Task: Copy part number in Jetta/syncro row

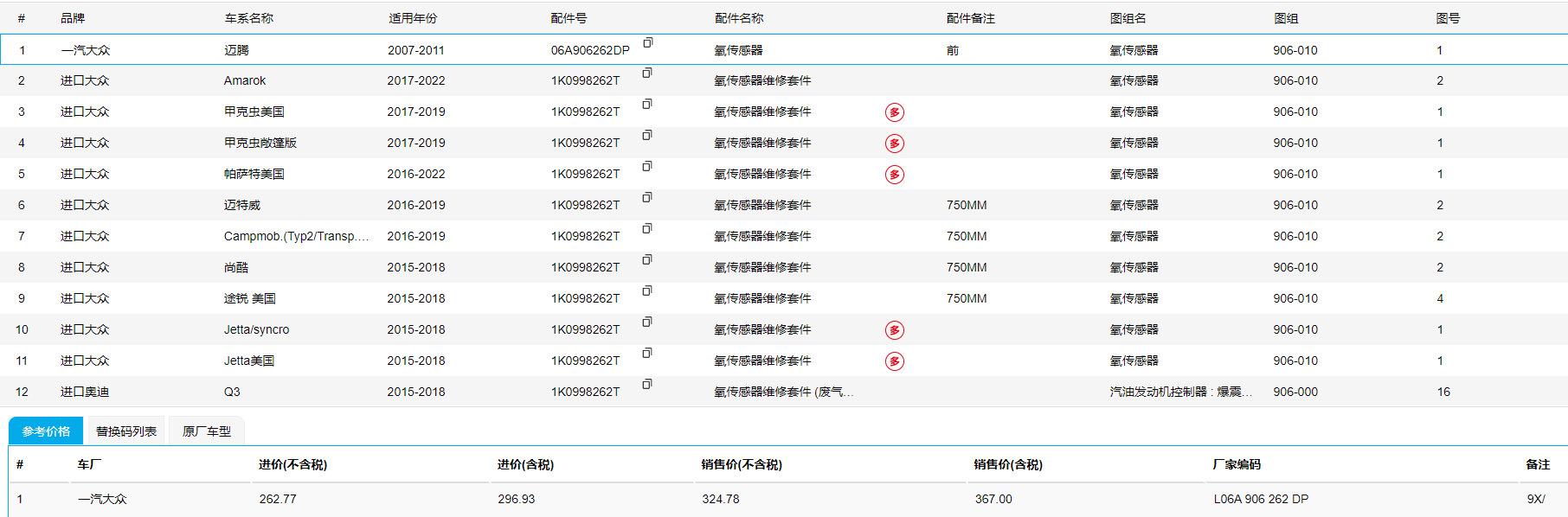Action: 647,322
